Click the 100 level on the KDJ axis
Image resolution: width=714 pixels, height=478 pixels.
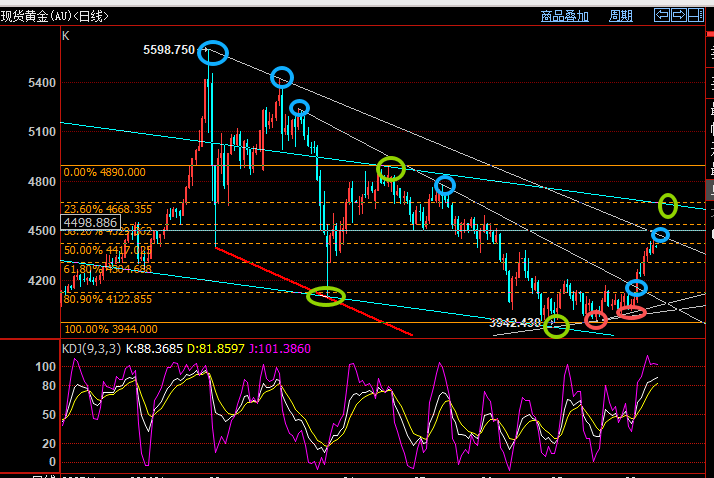tap(46, 366)
